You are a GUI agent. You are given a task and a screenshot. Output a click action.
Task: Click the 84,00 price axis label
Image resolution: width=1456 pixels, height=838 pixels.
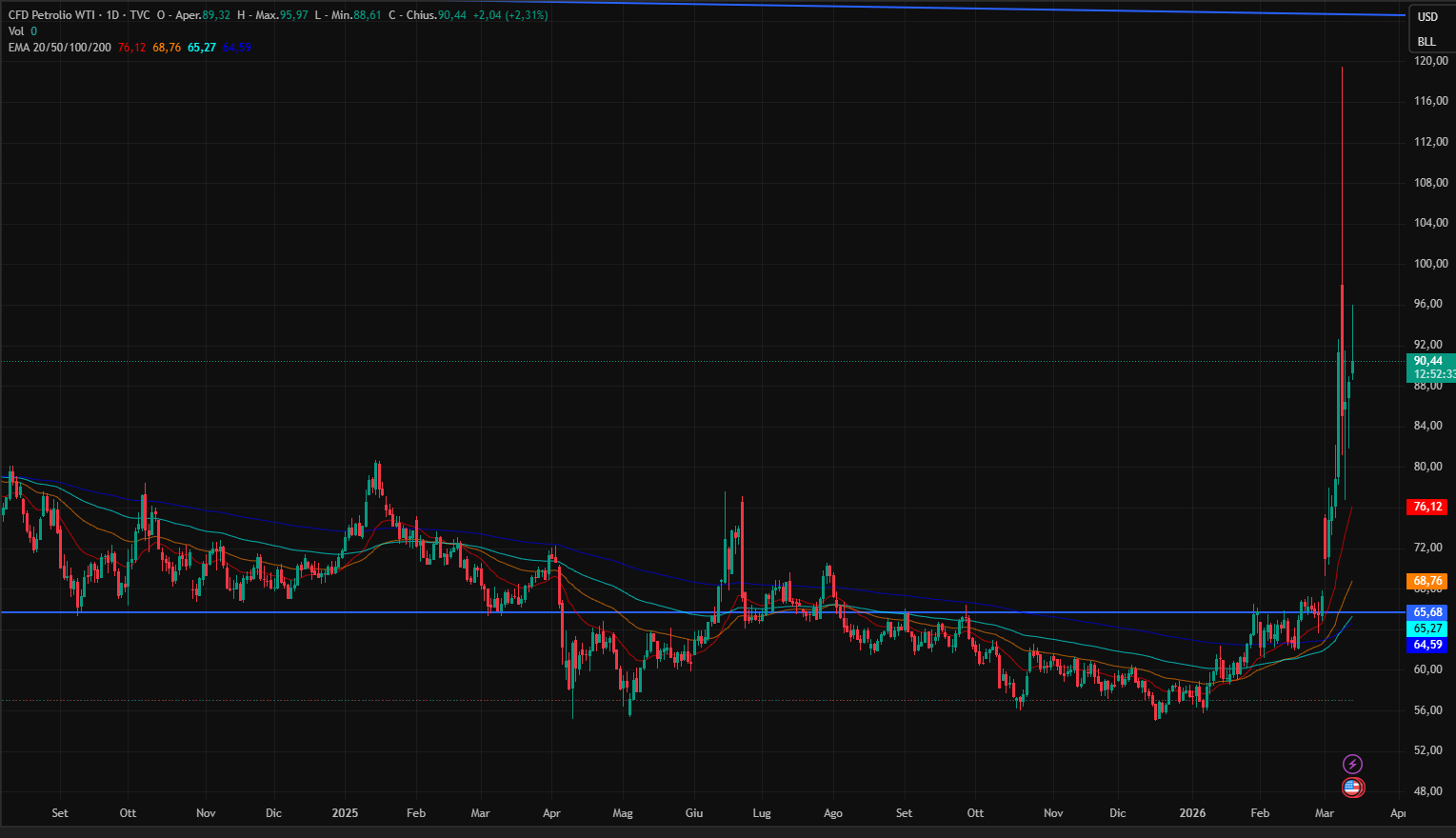pyautogui.click(x=1428, y=426)
